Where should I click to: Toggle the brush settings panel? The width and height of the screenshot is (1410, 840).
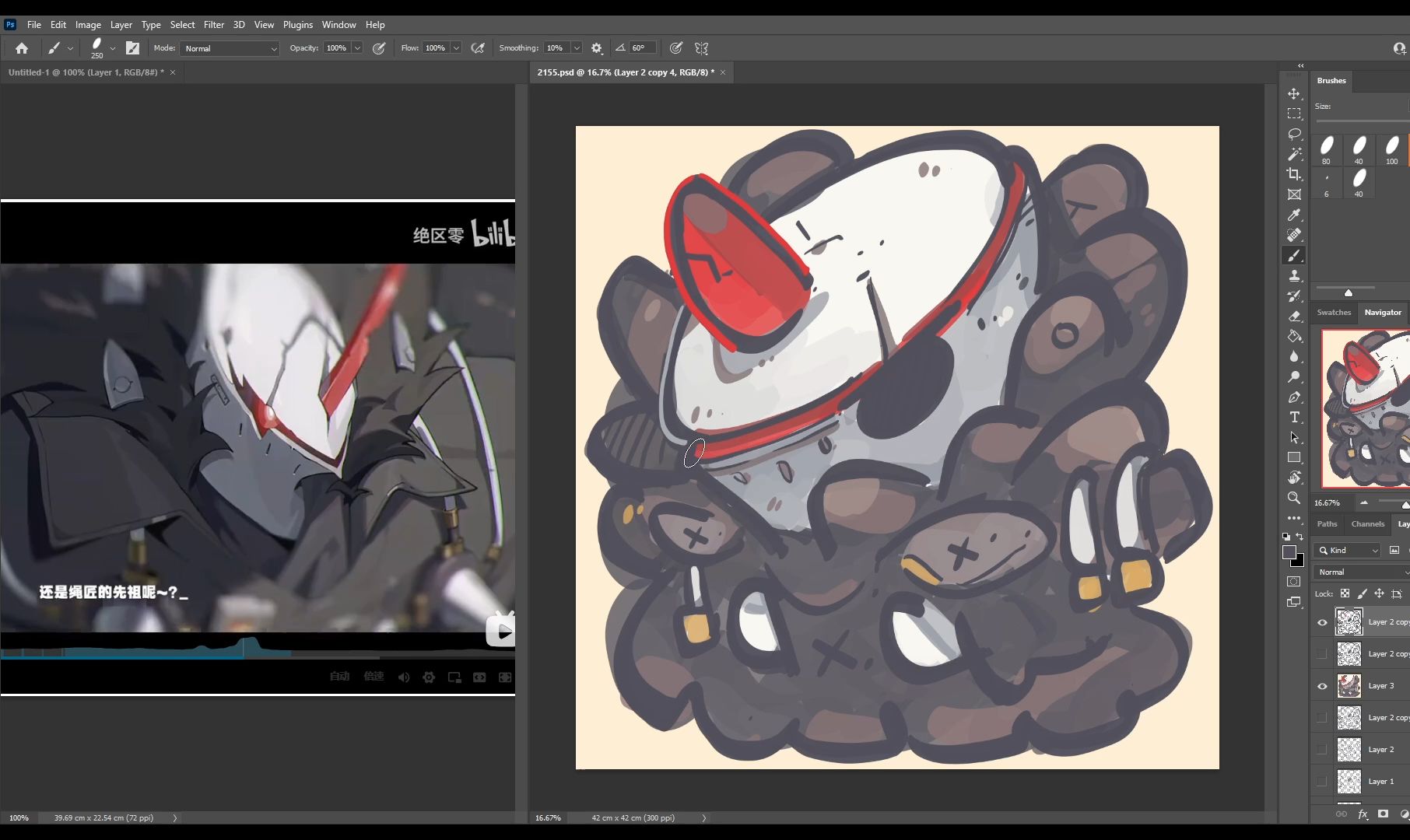click(x=133, y=48)
